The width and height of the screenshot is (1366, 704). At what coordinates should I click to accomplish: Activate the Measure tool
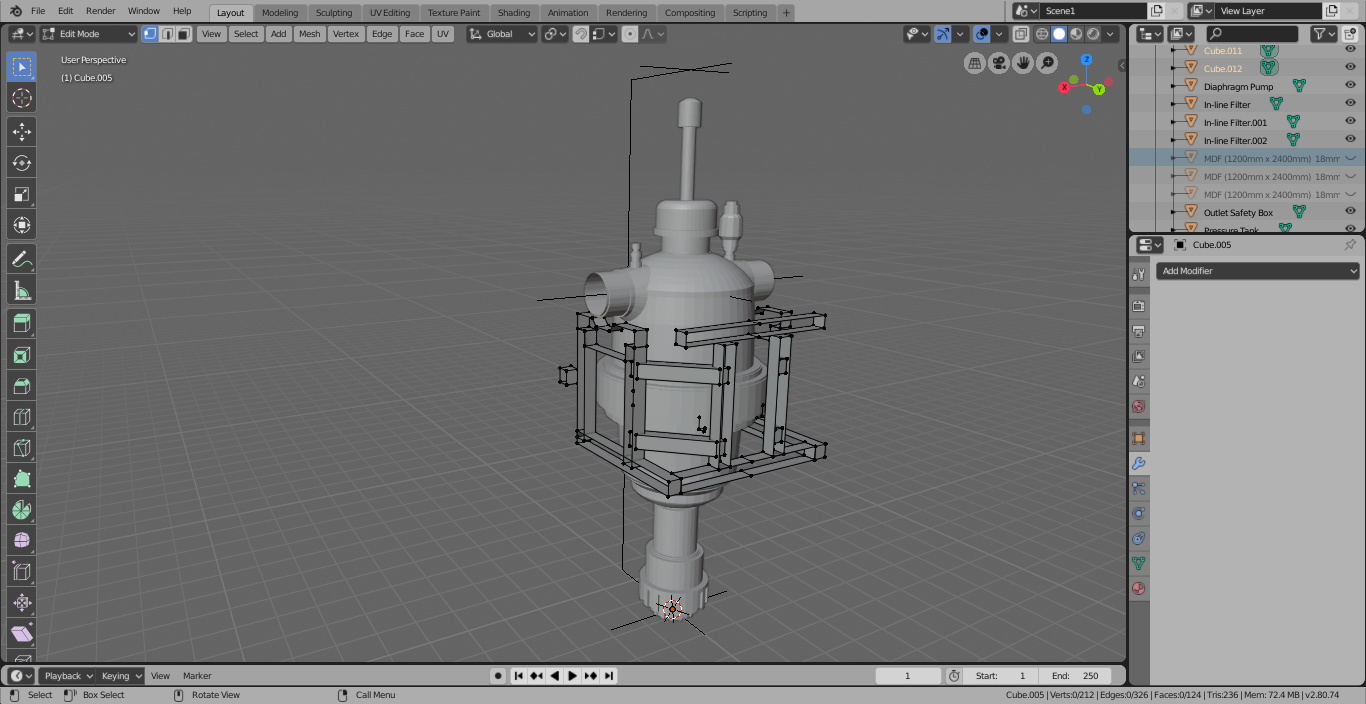point(21,291)
